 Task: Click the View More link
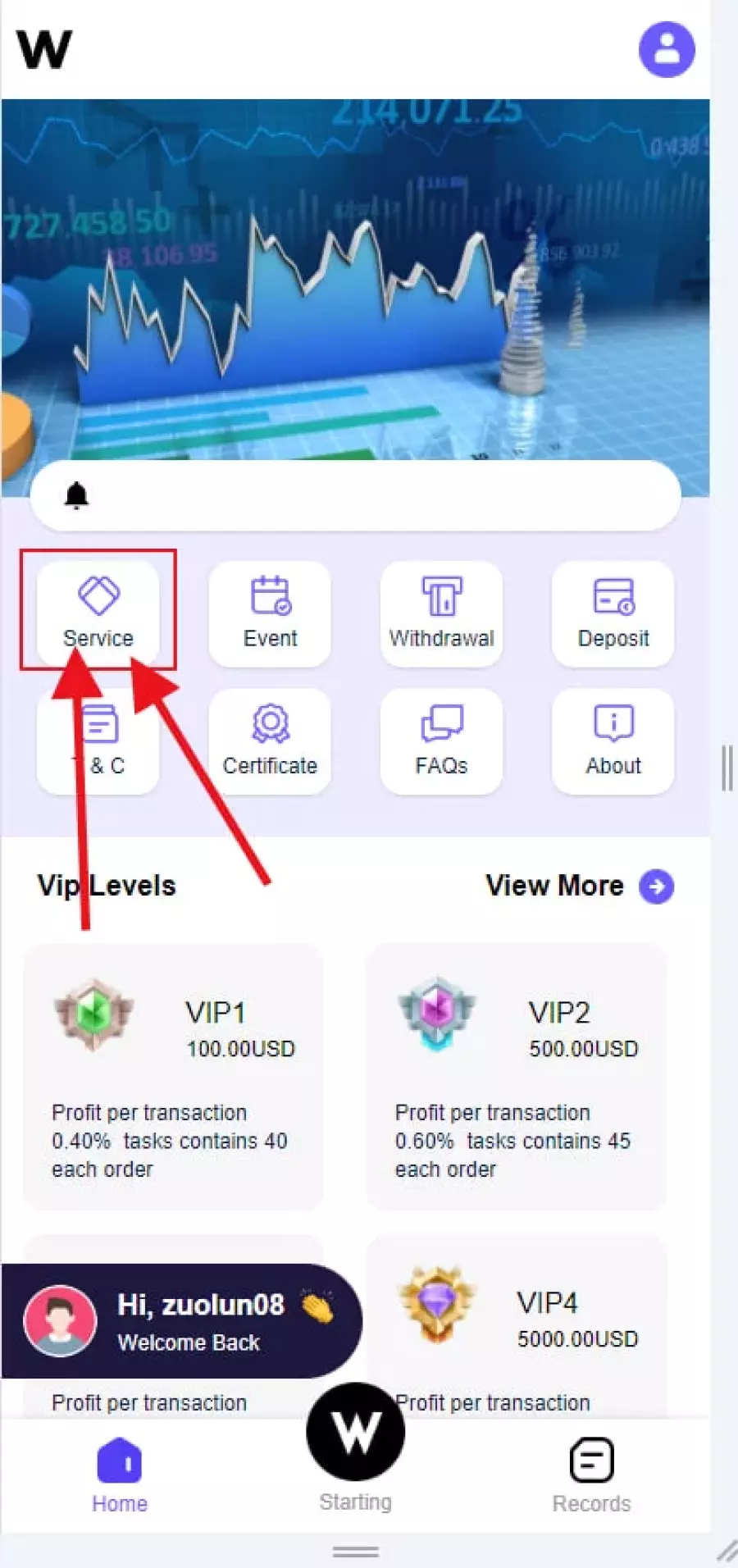pyautogui.click(x=554, y=886)
